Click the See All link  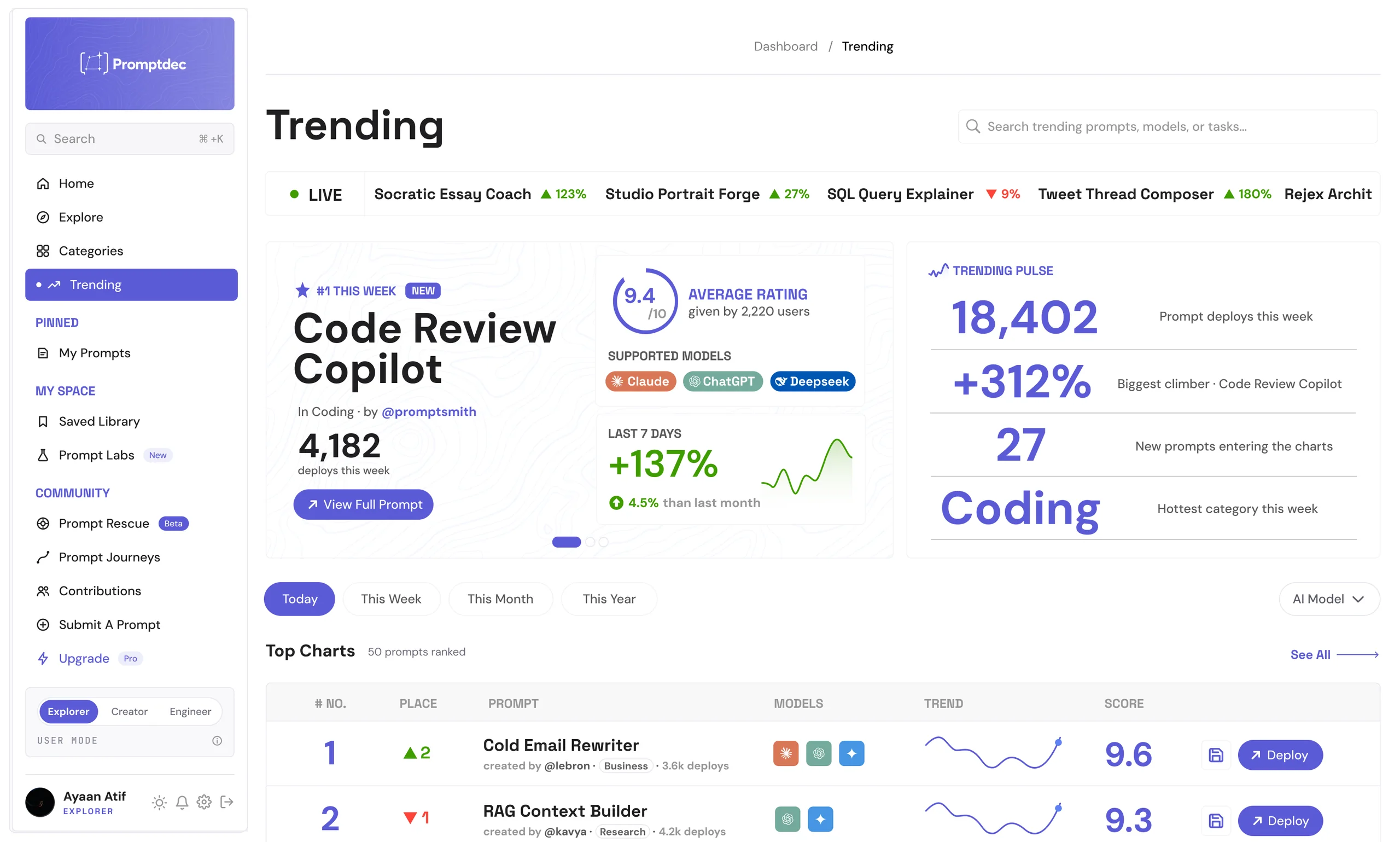pos(1334,654)
